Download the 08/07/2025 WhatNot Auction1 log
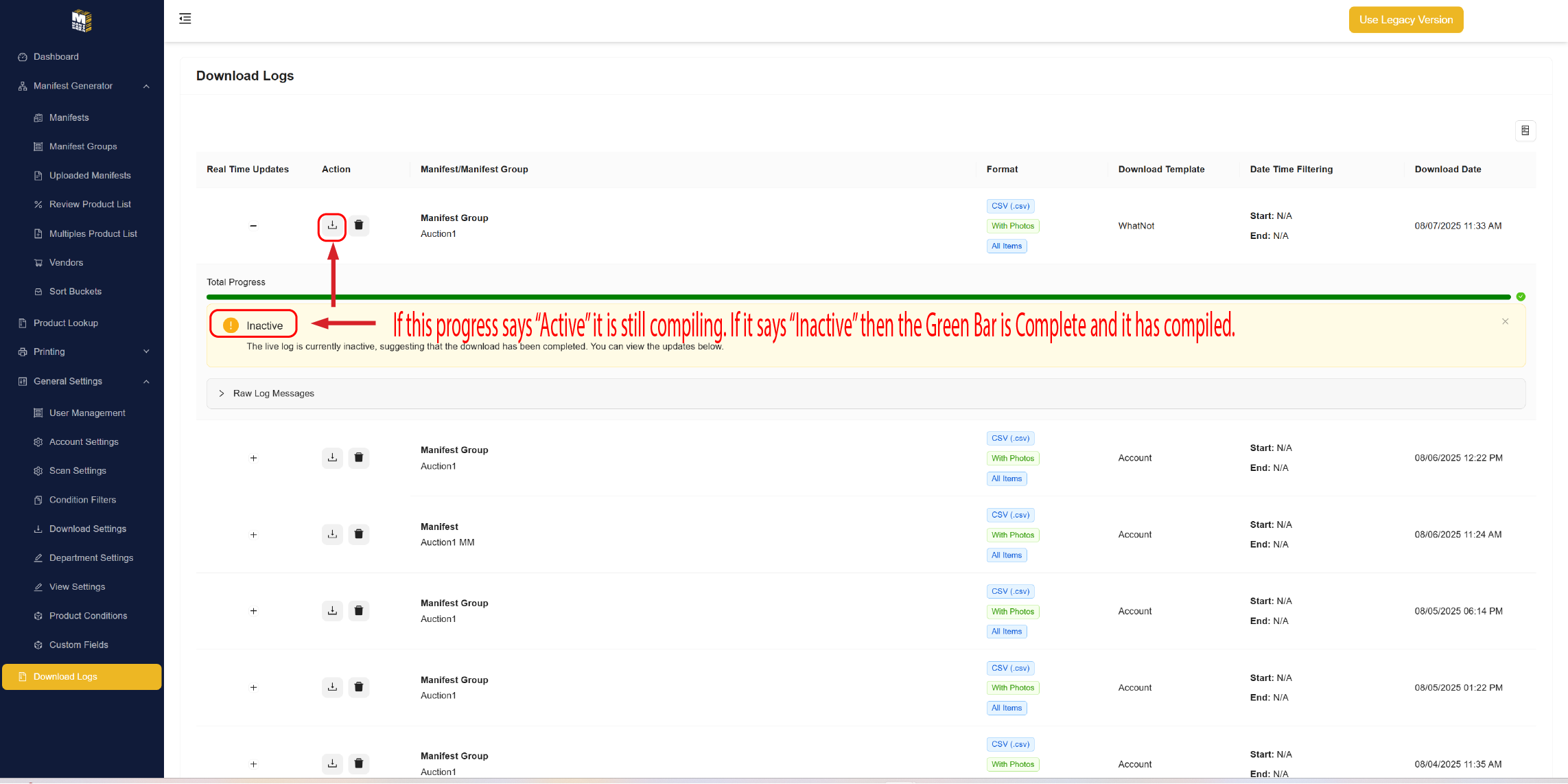This screenshot has height=784, width=1568. coord(332,225)
